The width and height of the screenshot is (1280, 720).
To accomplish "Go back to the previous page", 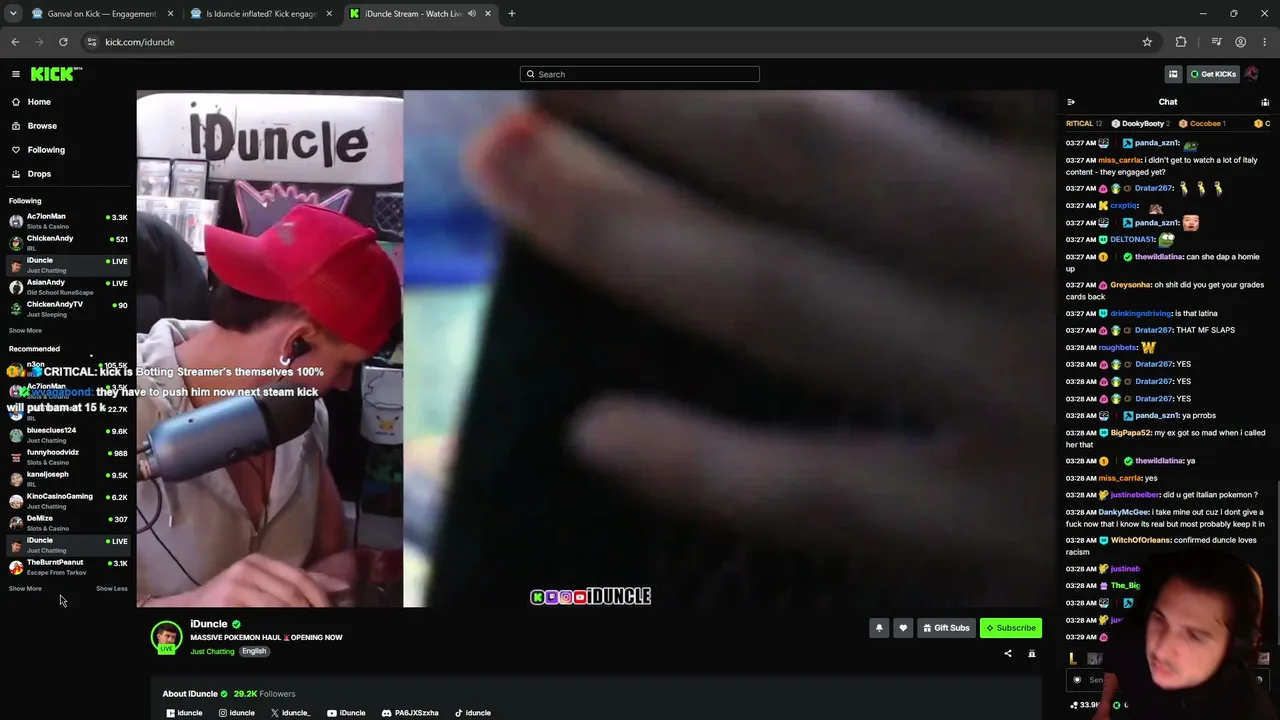I will pos(15,42).
